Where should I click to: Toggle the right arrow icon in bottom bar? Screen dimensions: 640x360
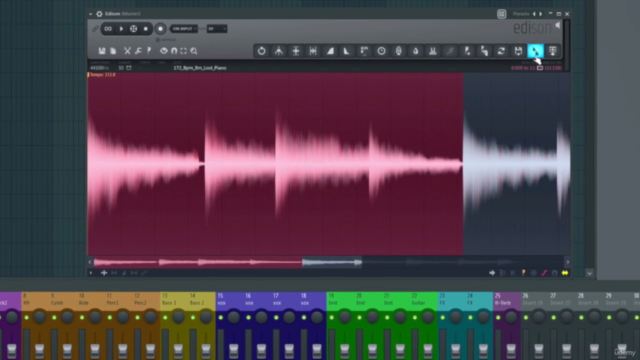[492, 273]
